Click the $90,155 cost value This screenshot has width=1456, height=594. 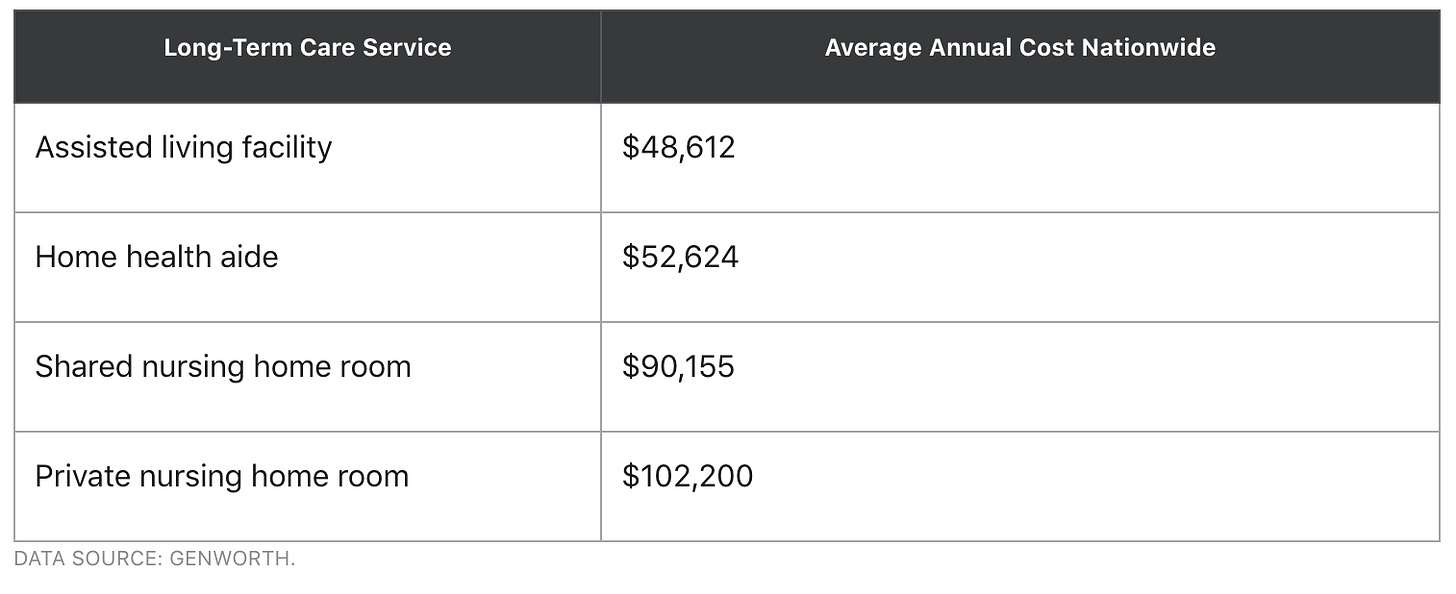coord(678,367)
